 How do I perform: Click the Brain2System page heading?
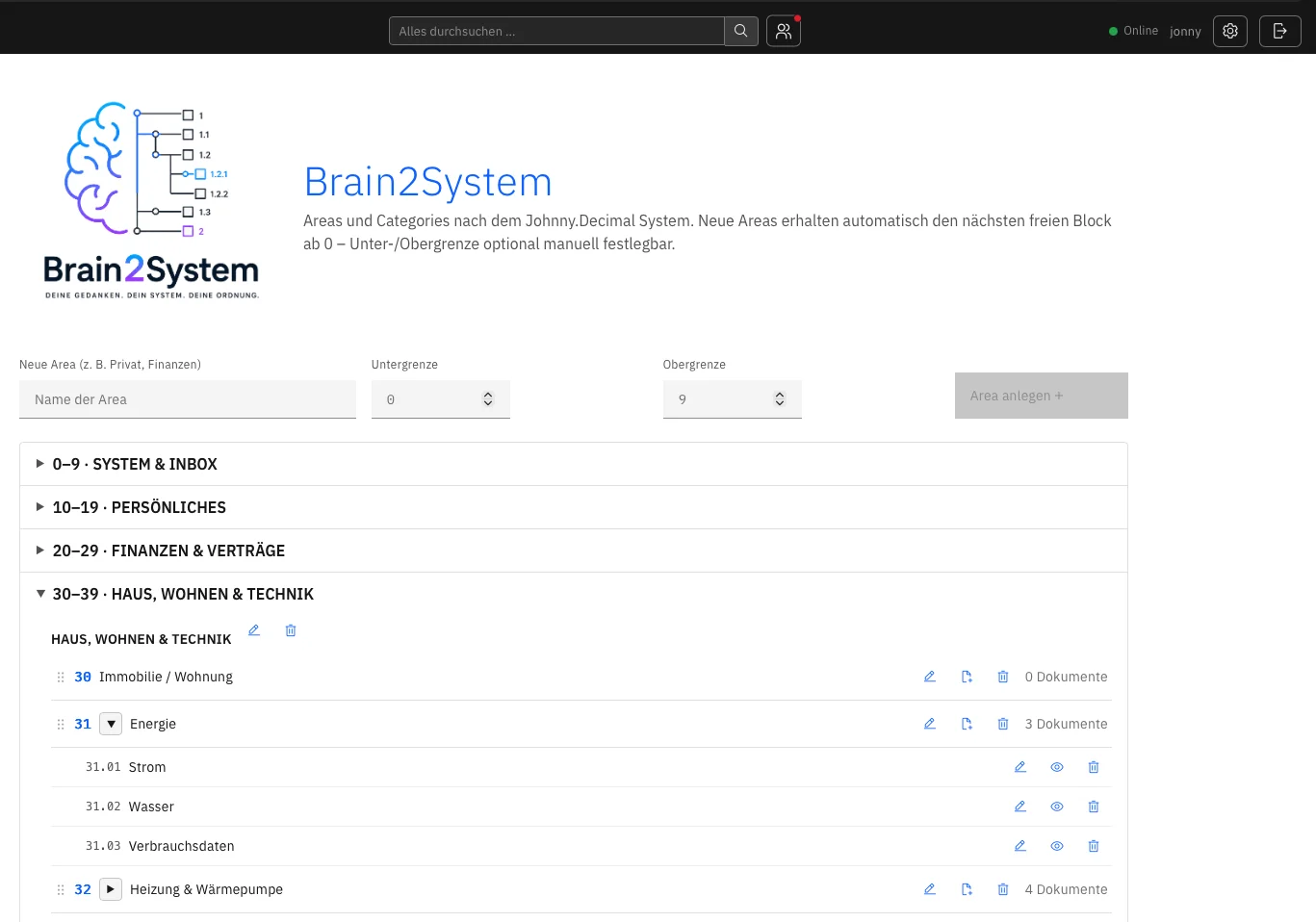[x=427, y=182]
